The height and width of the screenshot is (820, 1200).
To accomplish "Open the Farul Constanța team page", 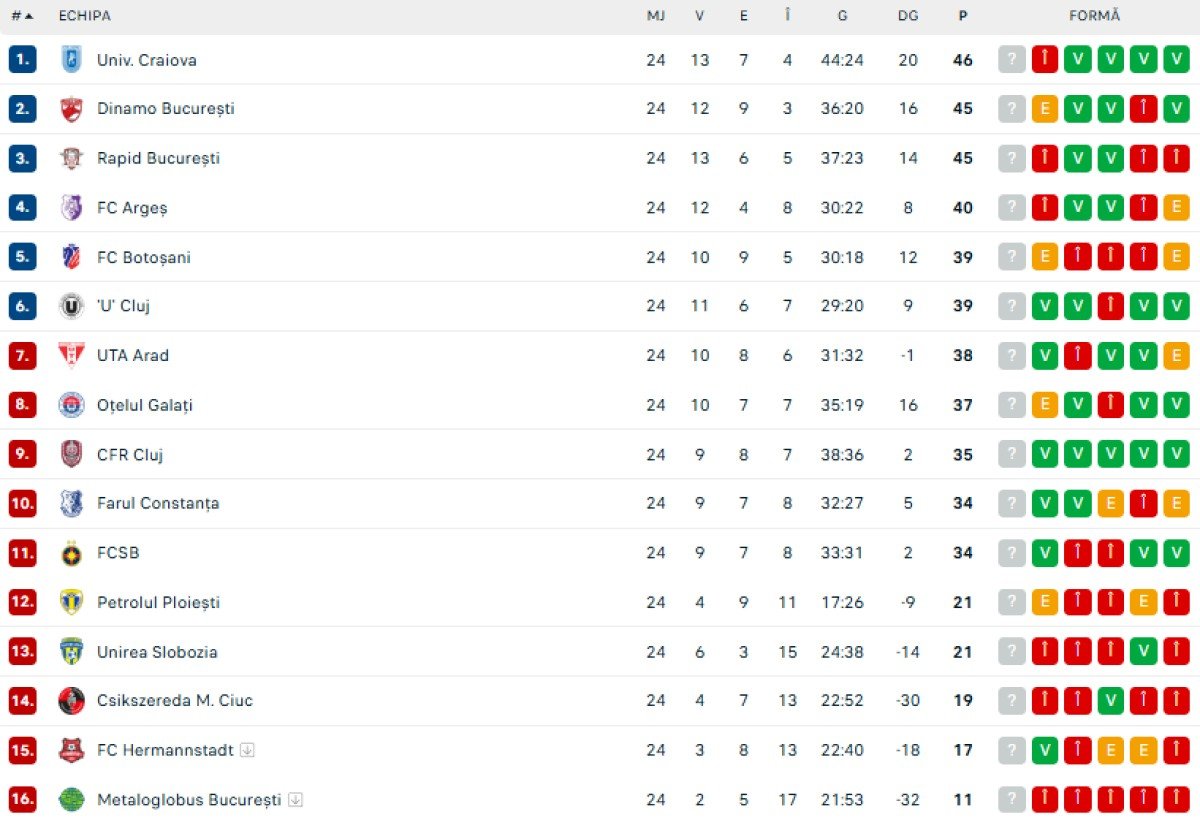I will click(158, 503).
